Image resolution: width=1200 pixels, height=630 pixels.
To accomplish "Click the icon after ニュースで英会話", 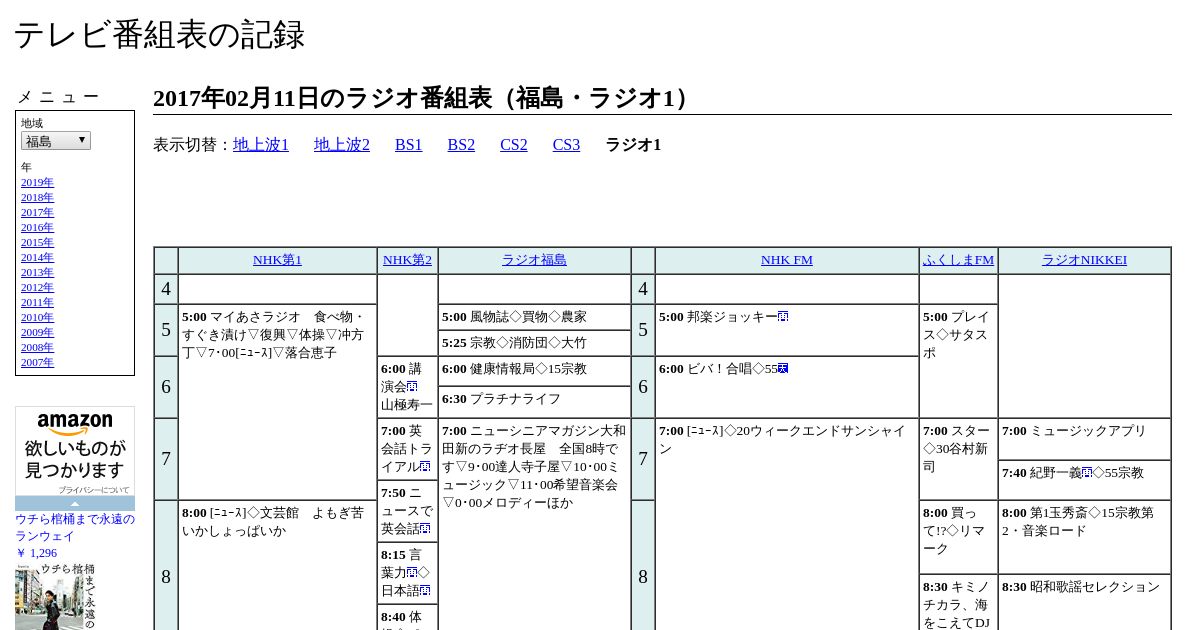I will click(425, 529).
